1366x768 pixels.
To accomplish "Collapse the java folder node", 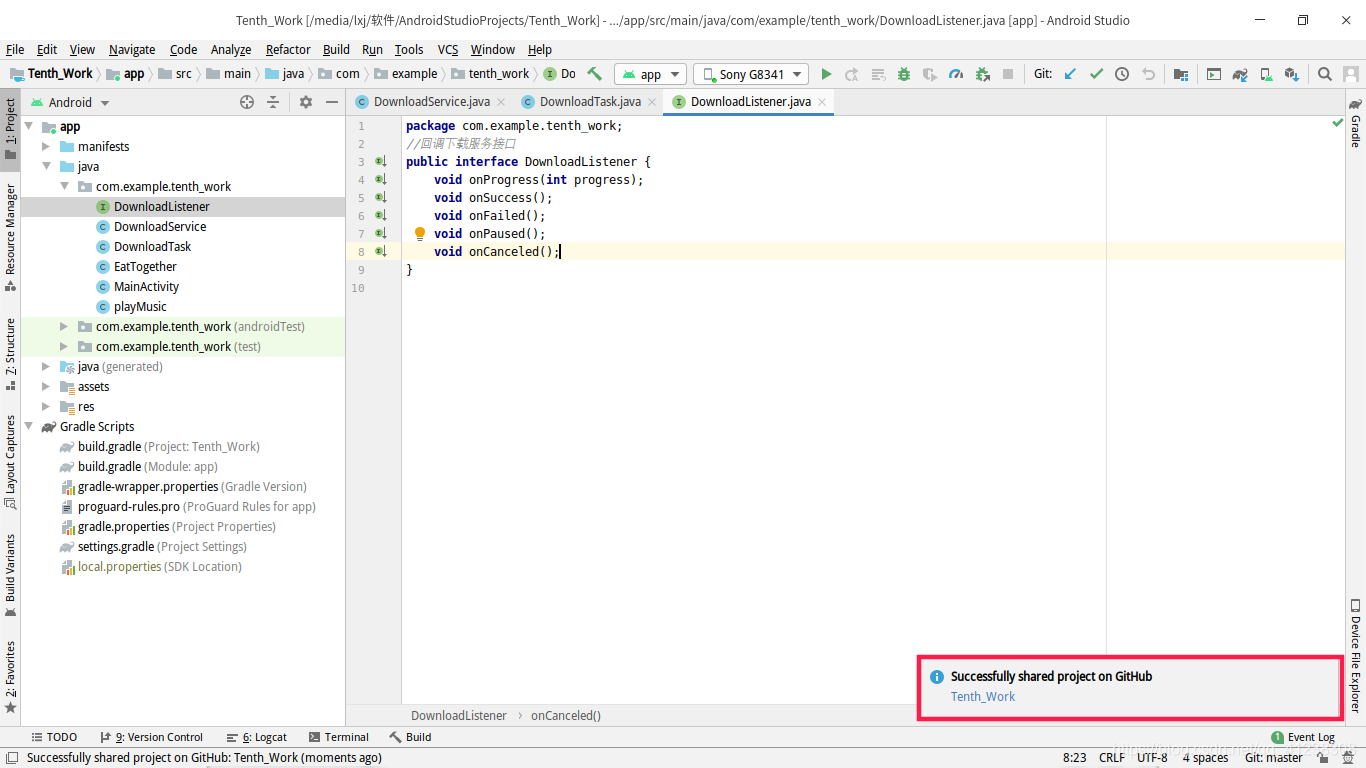I will pos(46,167).
